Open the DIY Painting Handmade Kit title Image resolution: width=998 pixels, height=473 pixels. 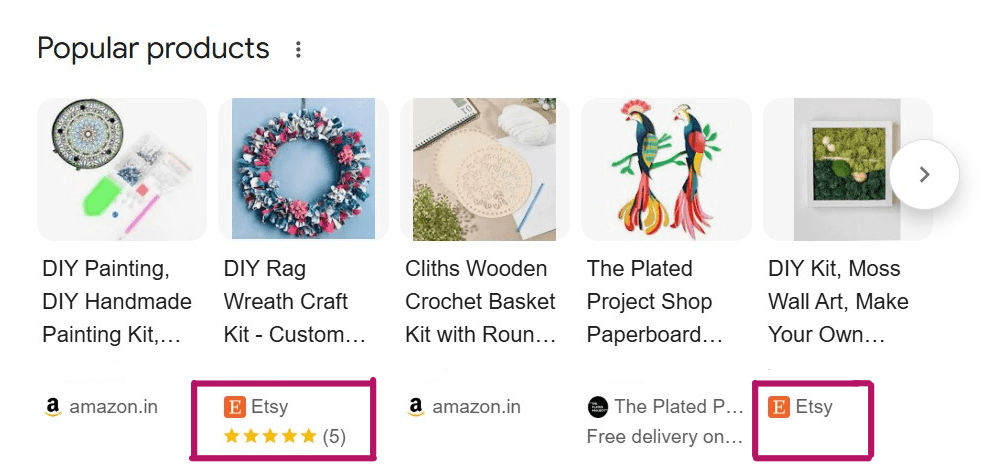click(x=116, y=301)
